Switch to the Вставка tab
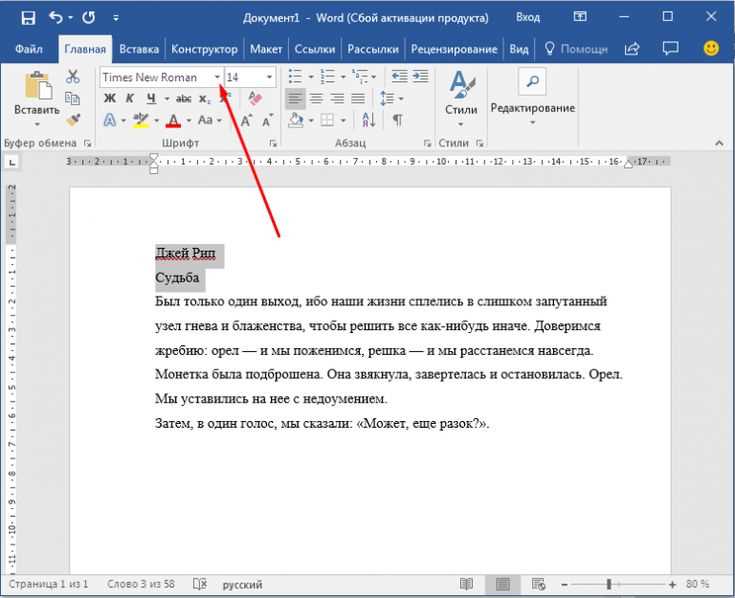 [139, 49]
